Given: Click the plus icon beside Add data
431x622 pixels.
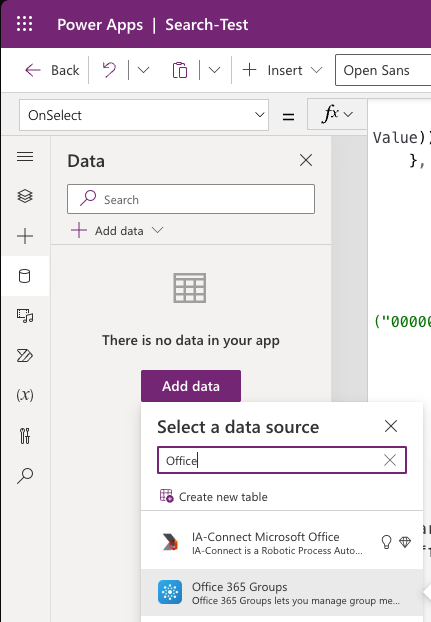Looking at the screenshot, I should click(x=79, y=230).
